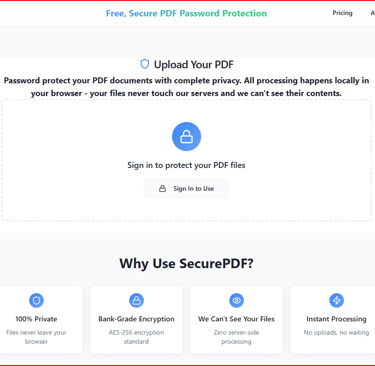Click the 100% Private shield icon
Viewport: 375px width, 366px height.
click(36, 300)
